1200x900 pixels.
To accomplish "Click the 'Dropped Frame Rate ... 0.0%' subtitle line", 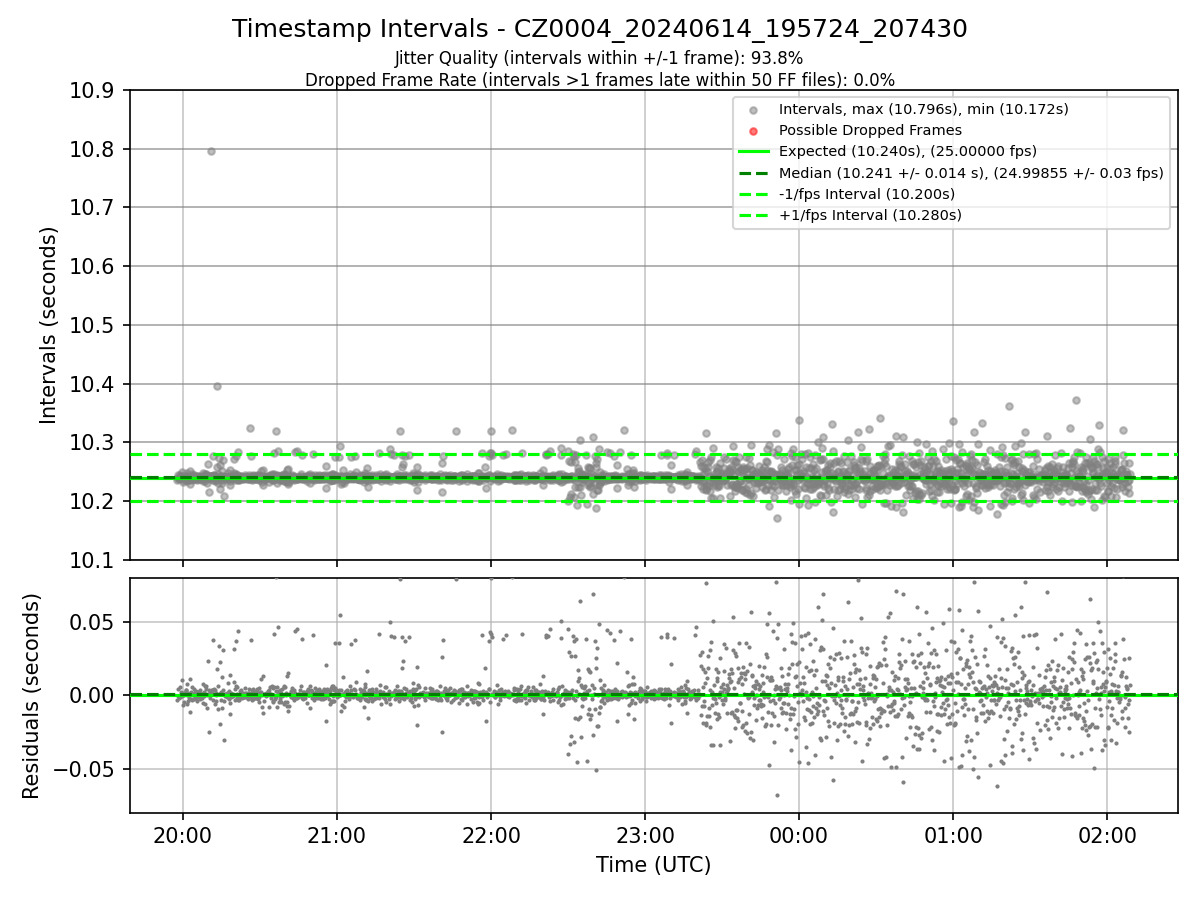I will coord(600,79).
